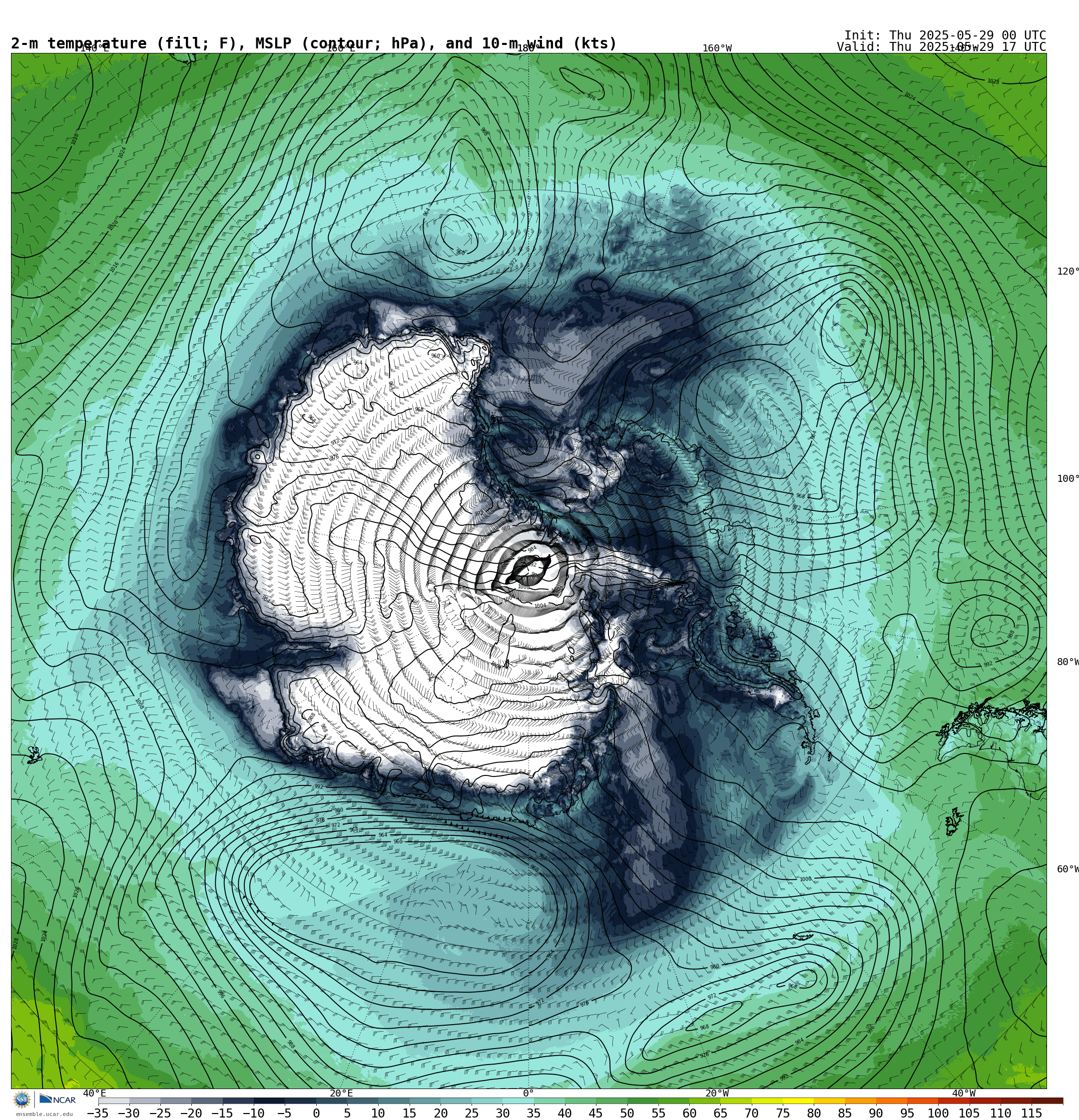This screenshot has height=1120, width=1079.
Task: Pick the darkest navy -10 to -5 swatch
Action: (x=269, y=1101)
